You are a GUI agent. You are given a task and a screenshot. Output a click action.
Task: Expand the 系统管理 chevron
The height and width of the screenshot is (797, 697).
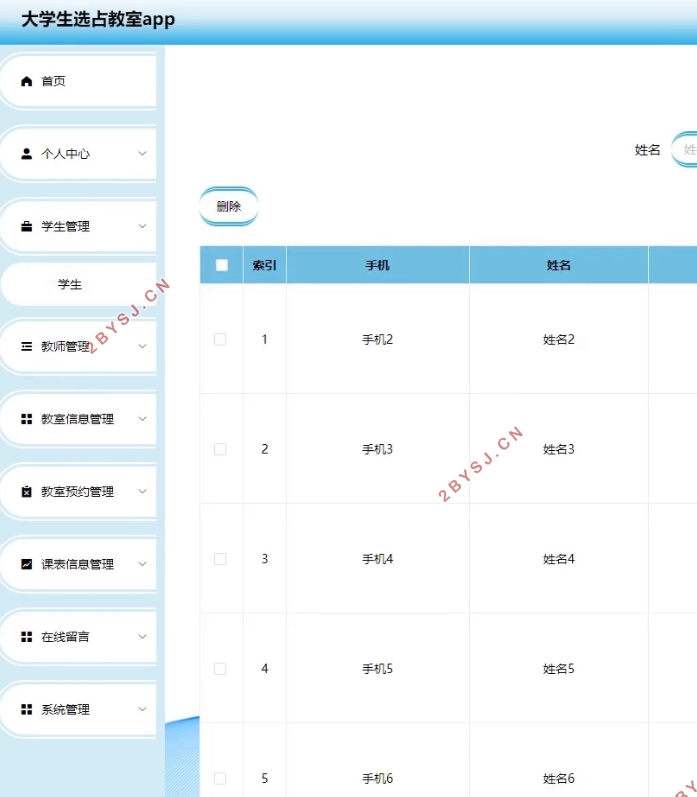143,709
